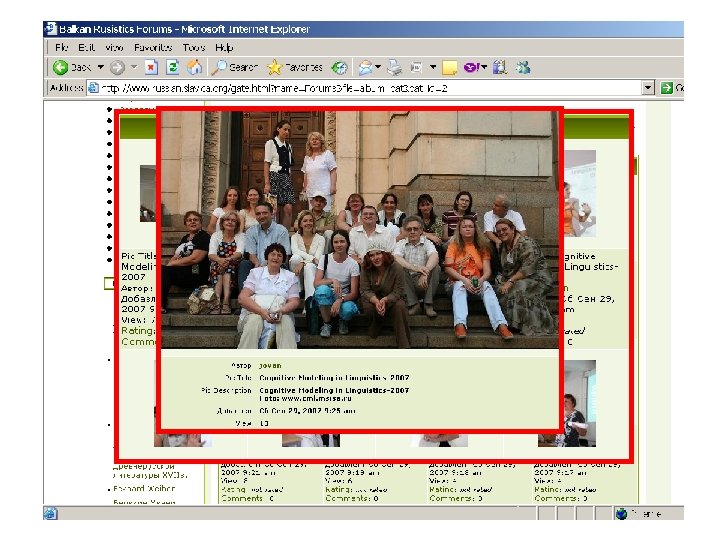
Task: Click the Edit with Word icon
Action: click(x=416, y=68)
